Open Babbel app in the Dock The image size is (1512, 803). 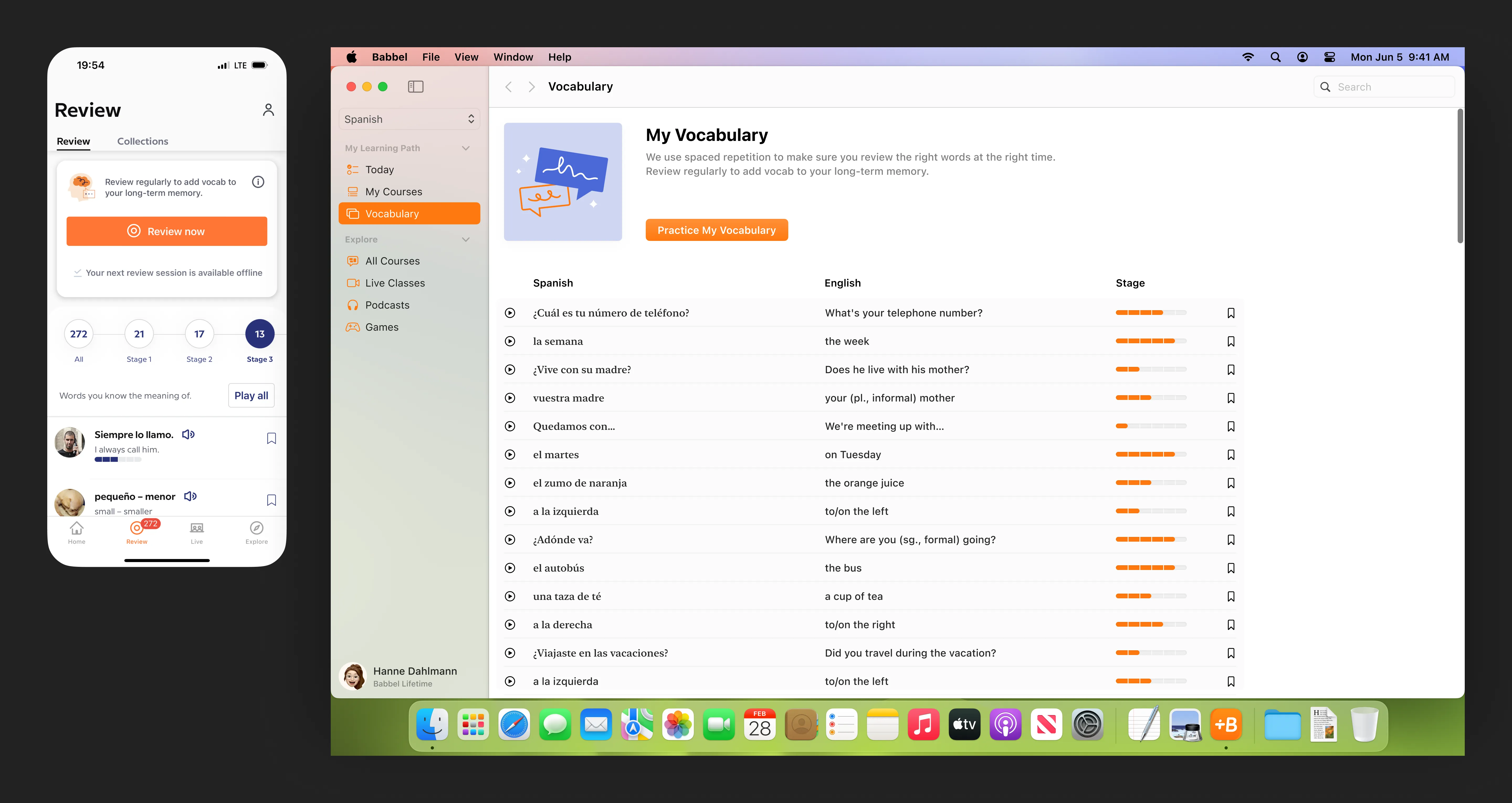coord(1226,724)
